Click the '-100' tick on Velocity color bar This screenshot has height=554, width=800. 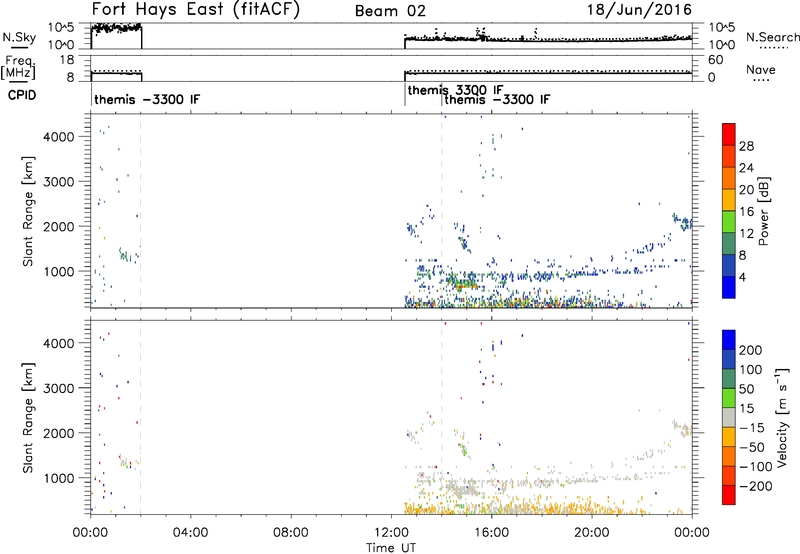755,467
